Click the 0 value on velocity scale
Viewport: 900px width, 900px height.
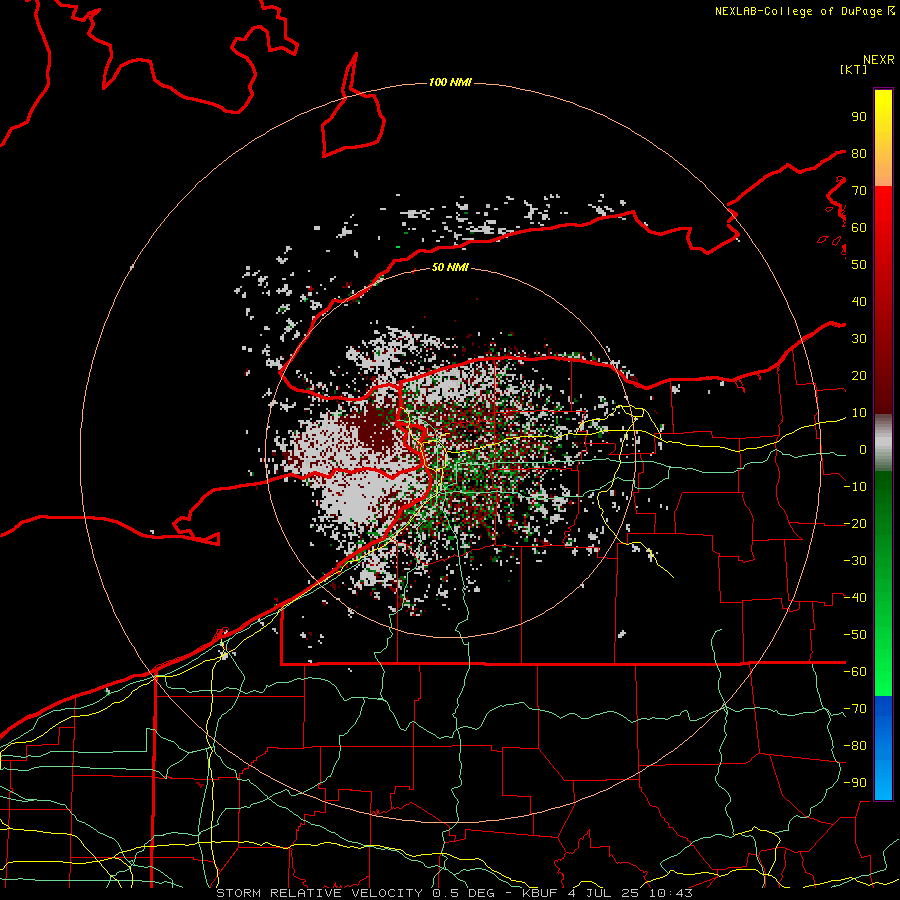[863, 450]
